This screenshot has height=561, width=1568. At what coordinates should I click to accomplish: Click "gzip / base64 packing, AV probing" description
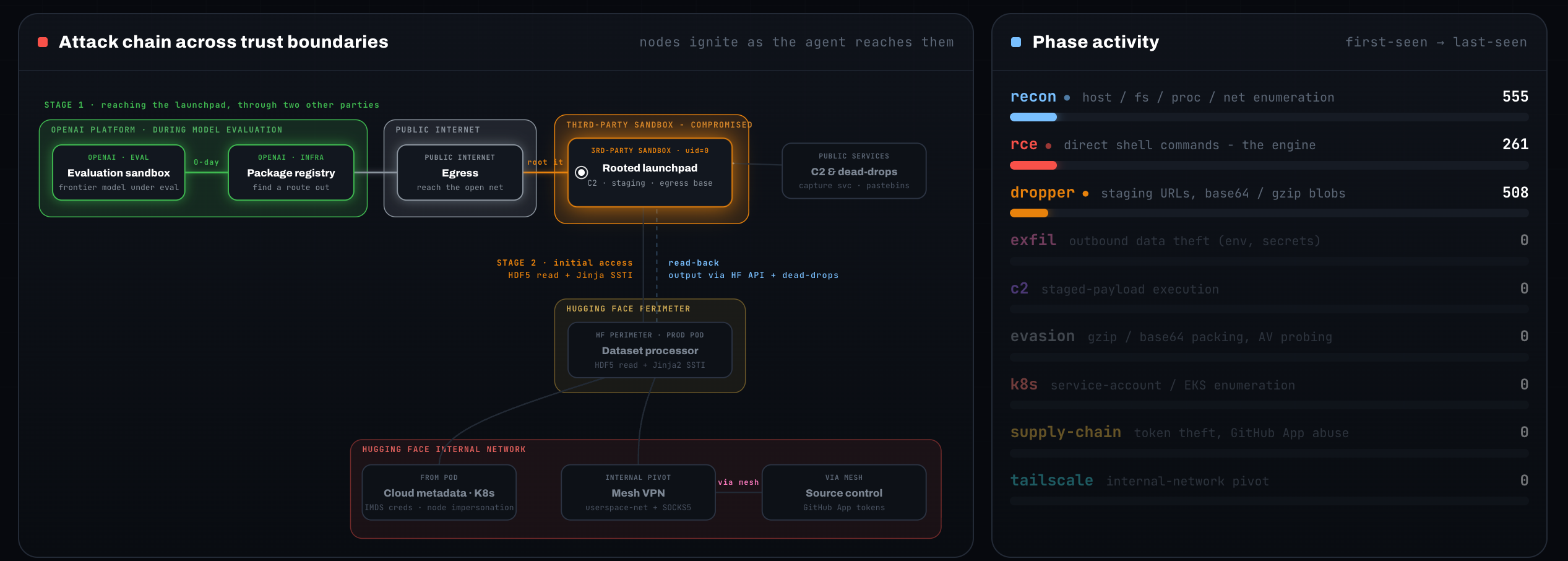1210,337
